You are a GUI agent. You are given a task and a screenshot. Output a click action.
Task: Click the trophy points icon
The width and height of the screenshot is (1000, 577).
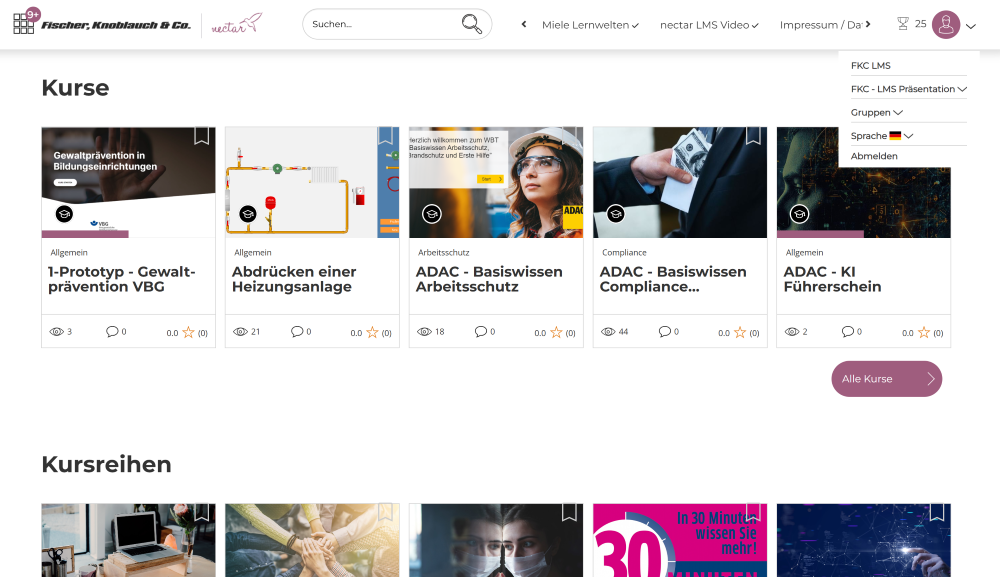pyautogui.click(x=903, y=24)
